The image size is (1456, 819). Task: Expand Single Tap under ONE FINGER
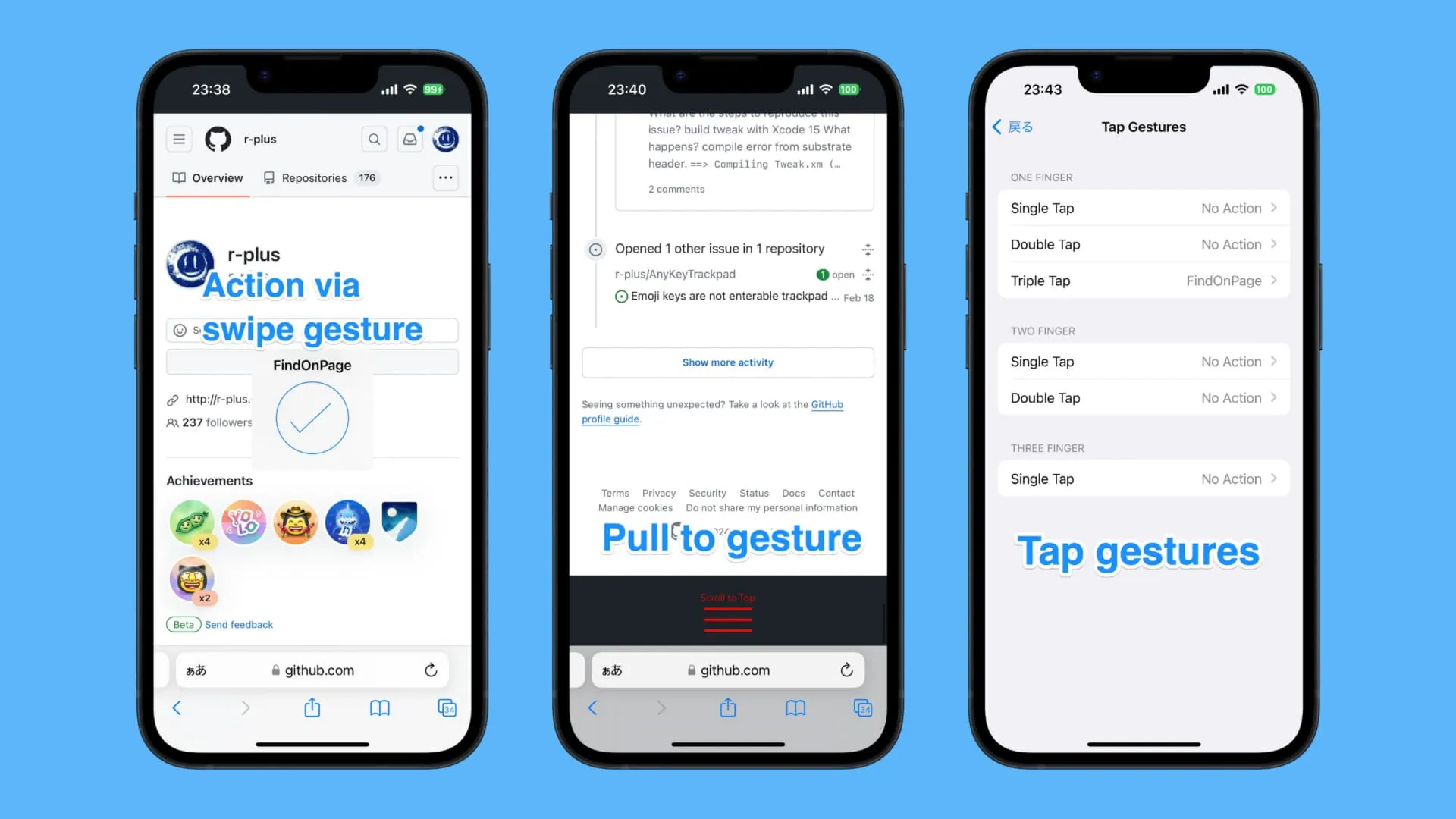[x=1143, y=207]
